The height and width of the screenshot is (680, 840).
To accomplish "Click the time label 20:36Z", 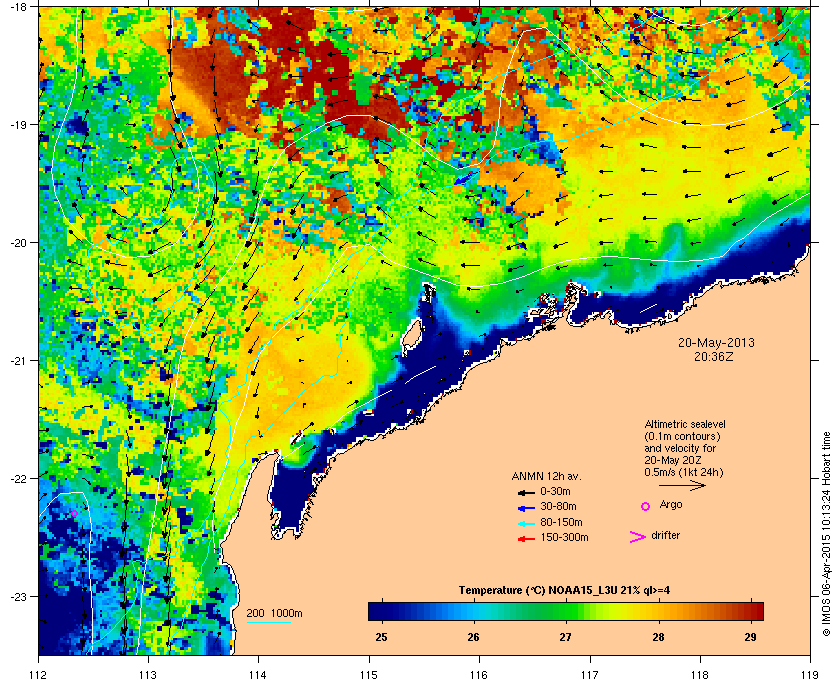I will 714,356.
